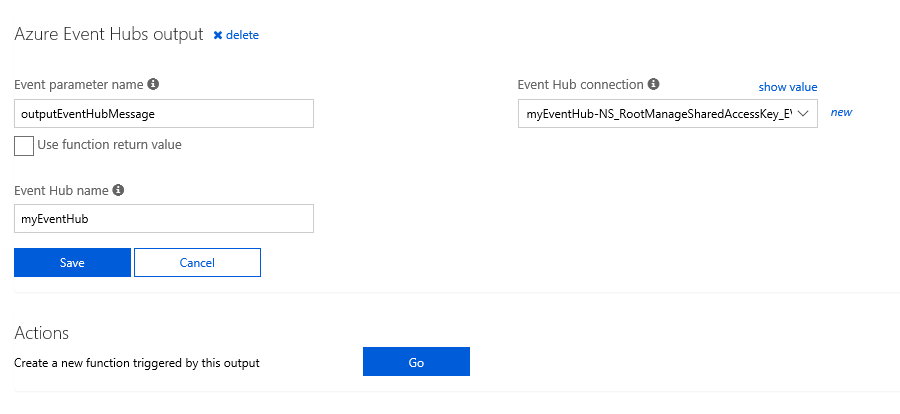Click the info icon beside Event Hub connection
The height and width of the screenshot is (414, 900).
653,85
